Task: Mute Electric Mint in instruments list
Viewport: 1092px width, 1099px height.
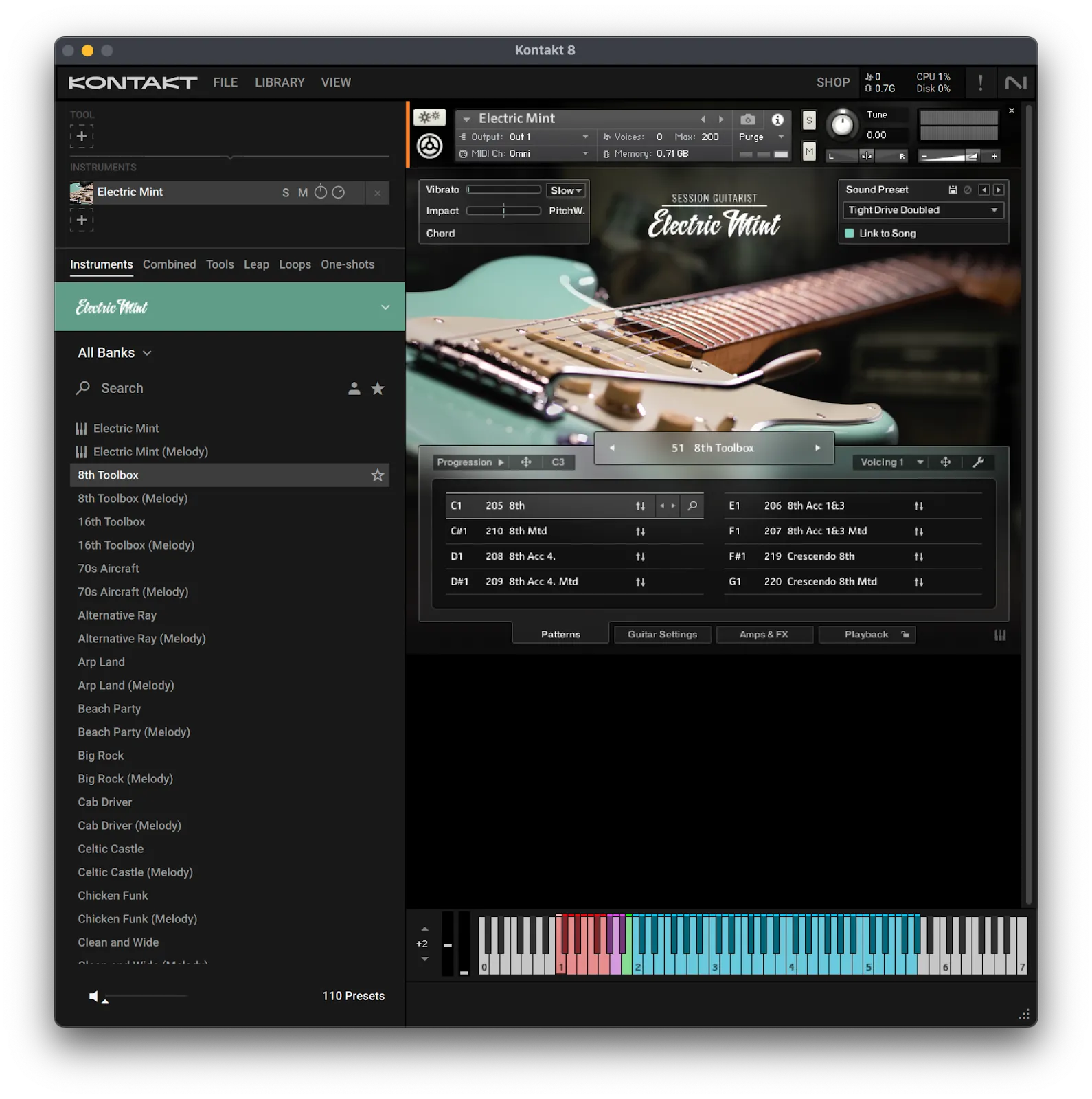Action: point(303,193)
